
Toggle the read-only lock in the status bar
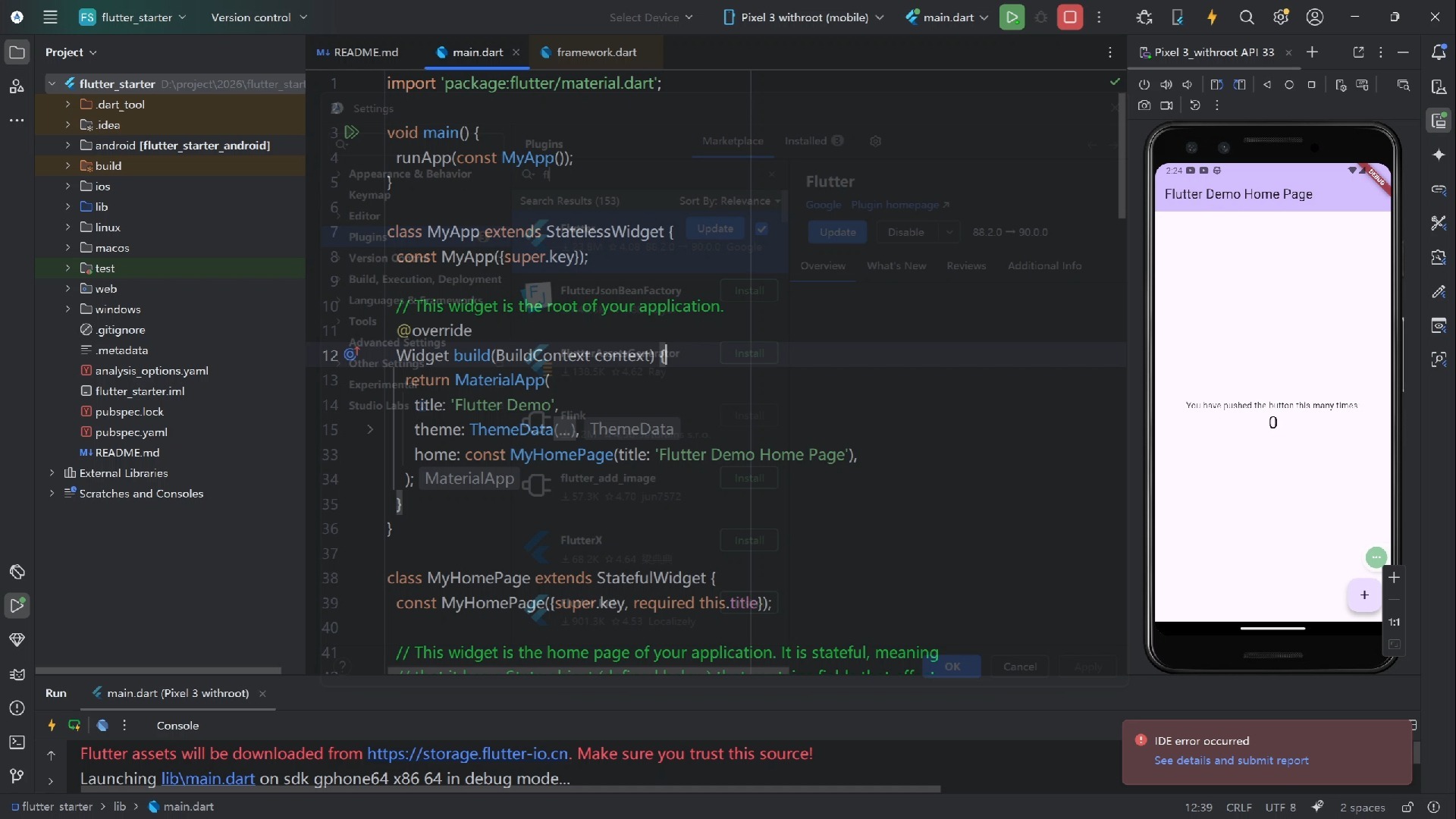point(1407,807)
